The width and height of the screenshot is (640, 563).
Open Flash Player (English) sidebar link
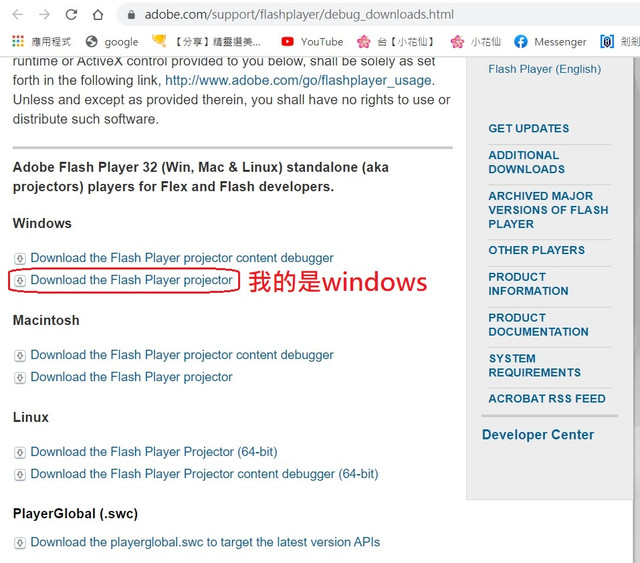pyautogui.click(x=544, y=69)
